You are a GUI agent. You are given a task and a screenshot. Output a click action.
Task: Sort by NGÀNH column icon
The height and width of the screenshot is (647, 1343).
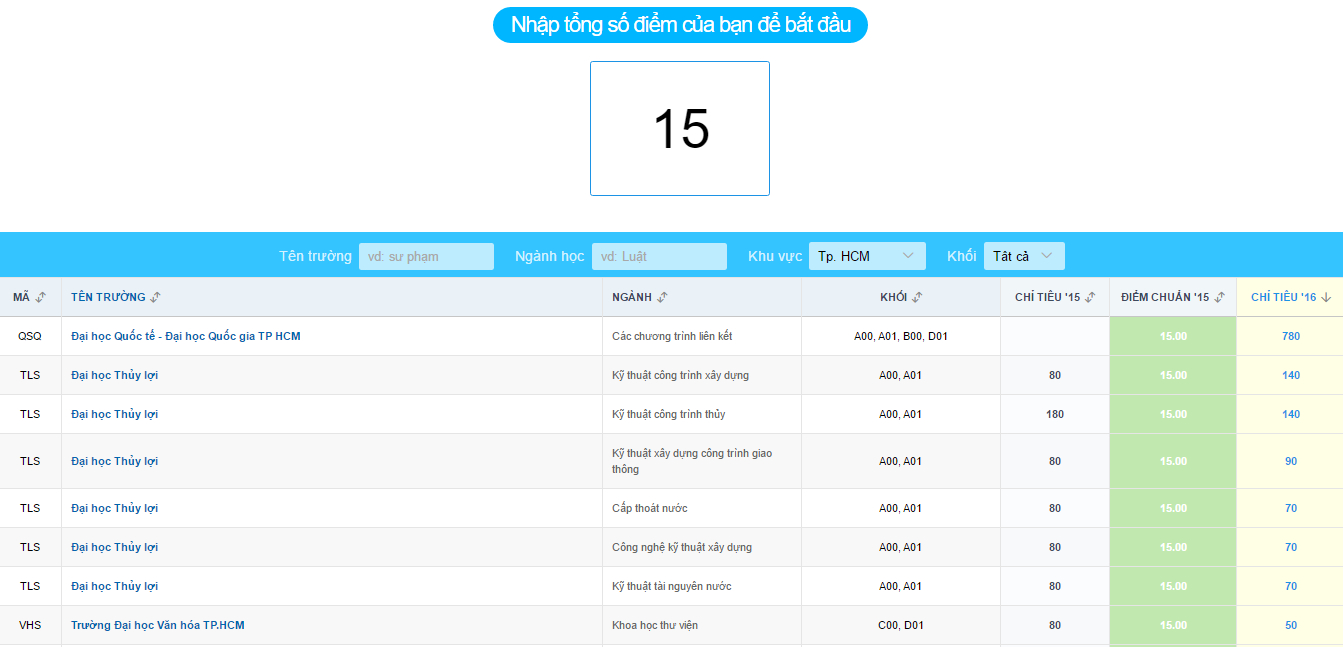[663, 297]
